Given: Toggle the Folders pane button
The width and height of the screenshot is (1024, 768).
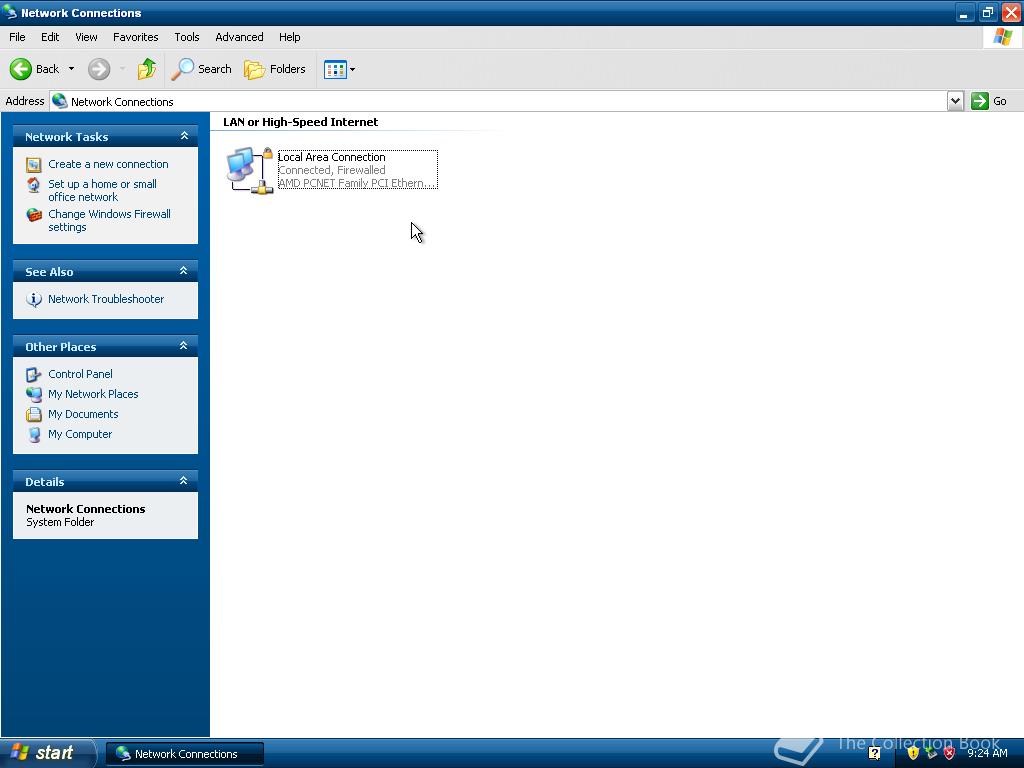Looking at the screenshot, I should (274, 69).
